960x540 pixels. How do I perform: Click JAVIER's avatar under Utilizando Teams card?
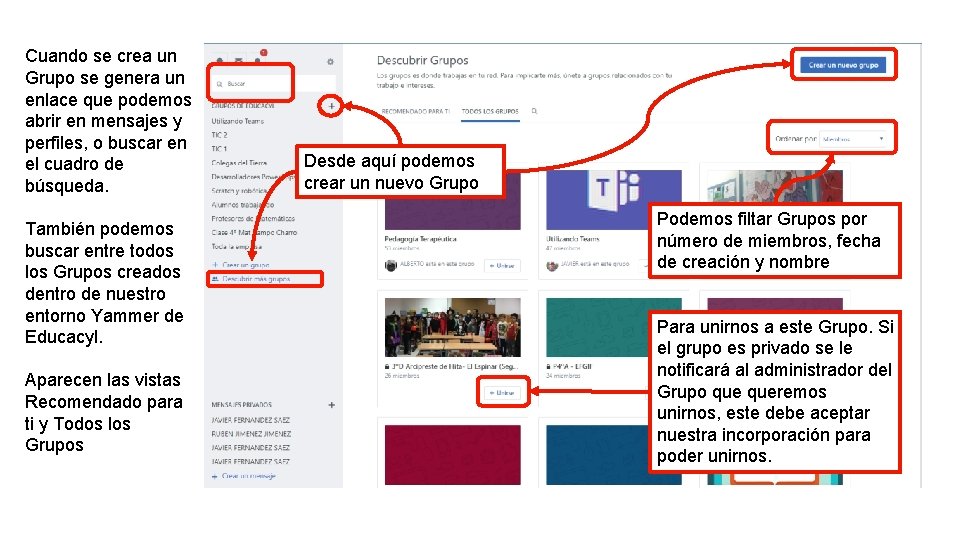(552, 266)
